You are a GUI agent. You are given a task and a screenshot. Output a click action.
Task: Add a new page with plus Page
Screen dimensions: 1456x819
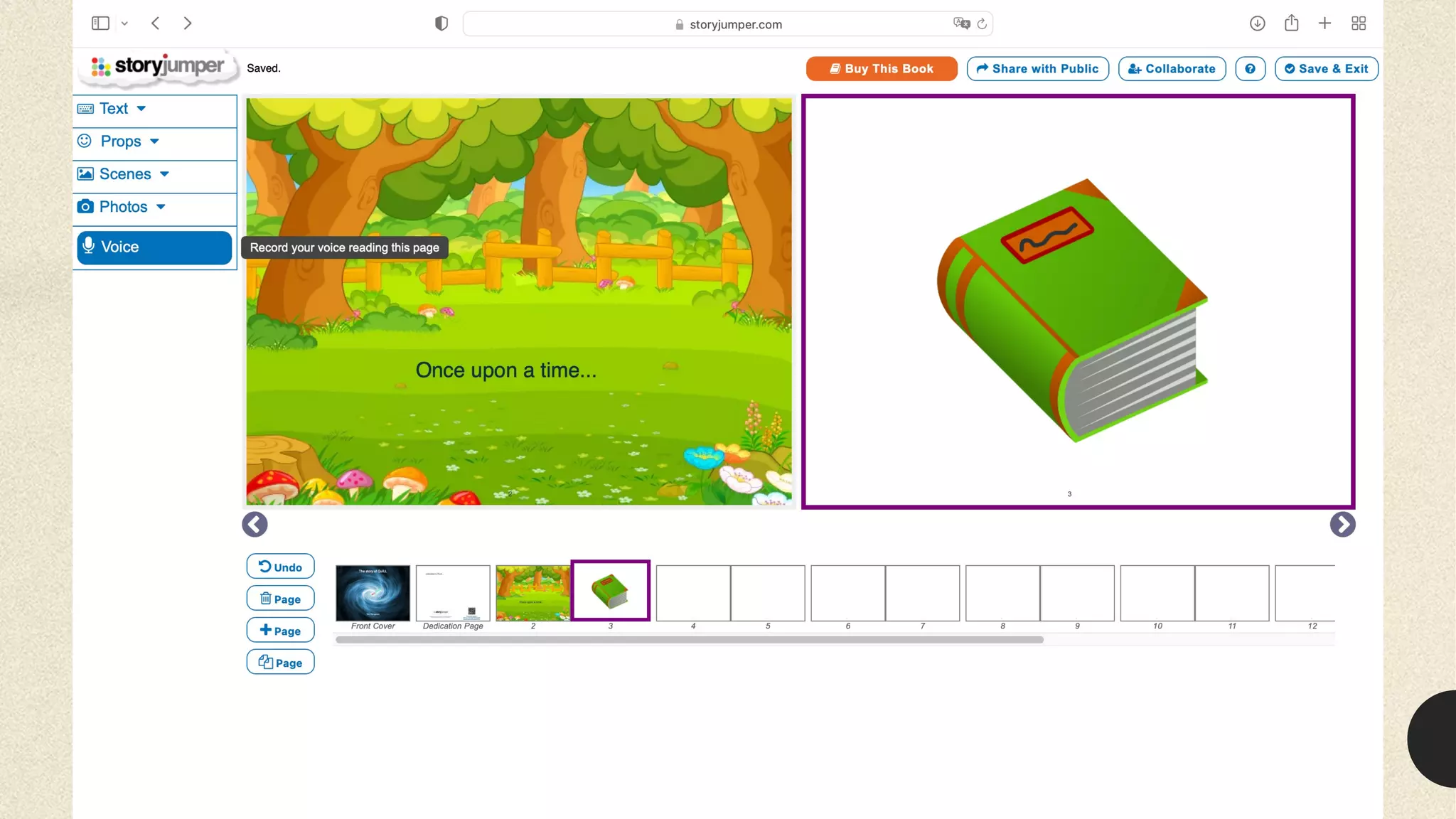point(280,631)
